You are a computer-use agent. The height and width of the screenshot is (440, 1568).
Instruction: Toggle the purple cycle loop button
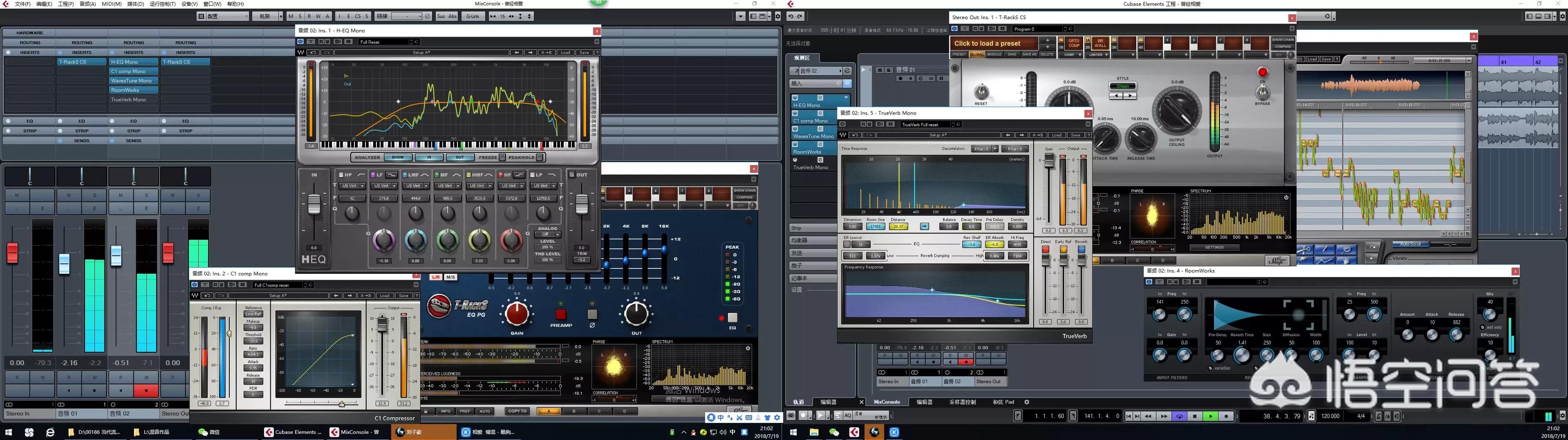[1180, 416]
